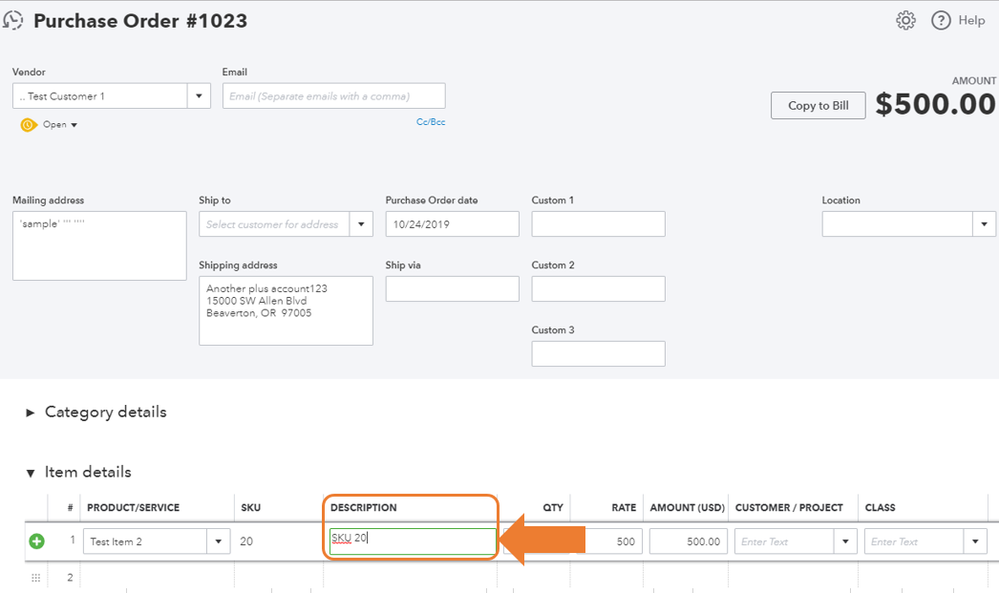Open the Product/Service dropdown for Test Item 2

click(x=219, y=542)
